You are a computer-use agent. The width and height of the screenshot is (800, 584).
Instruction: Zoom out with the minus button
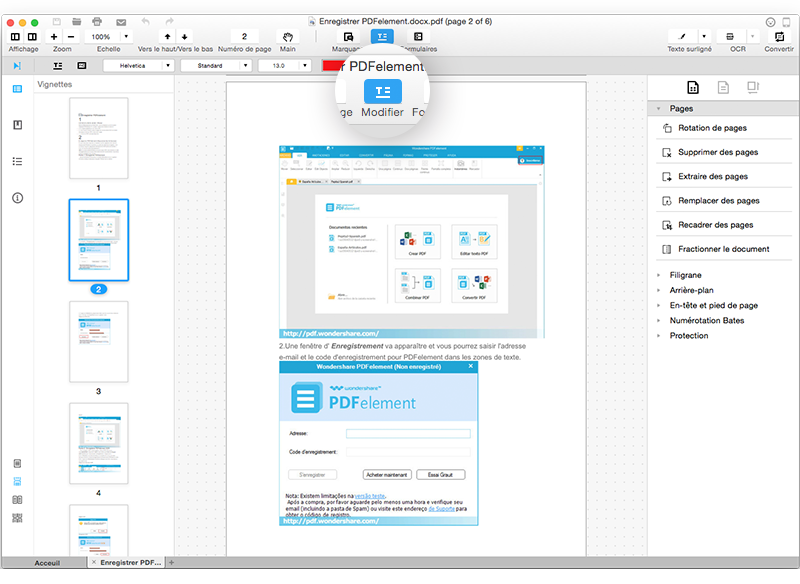71,37
